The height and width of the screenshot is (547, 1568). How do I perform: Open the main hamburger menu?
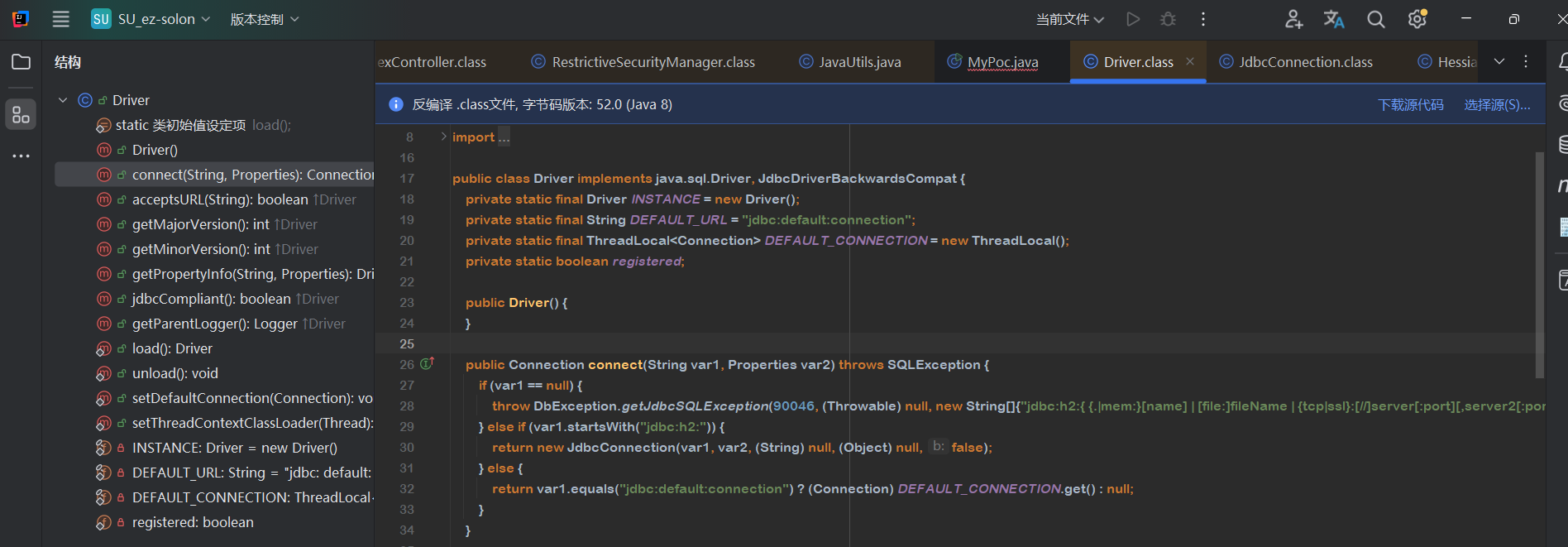point(61,19)
